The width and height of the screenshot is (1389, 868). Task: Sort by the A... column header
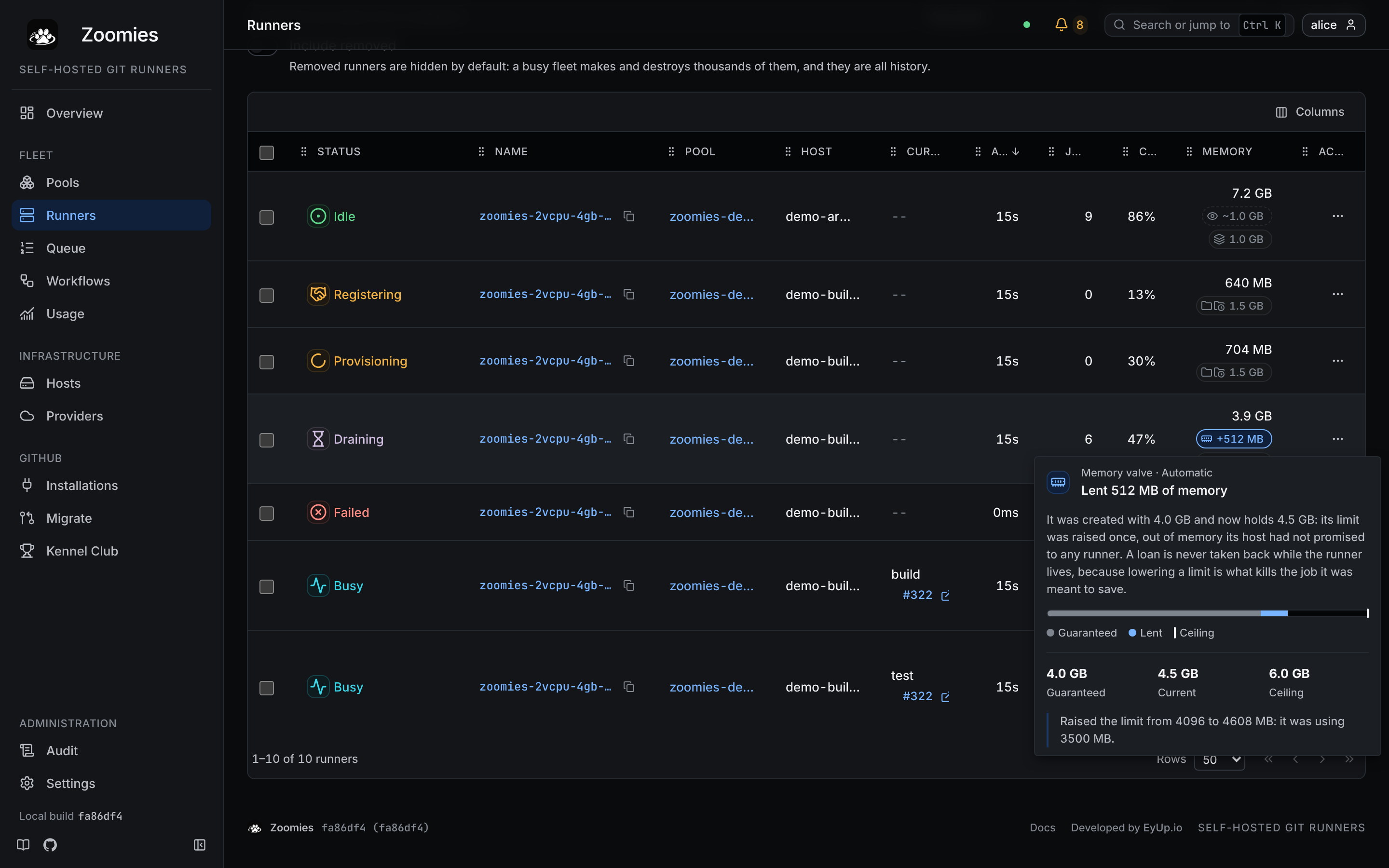click(x=1005, y=151)
